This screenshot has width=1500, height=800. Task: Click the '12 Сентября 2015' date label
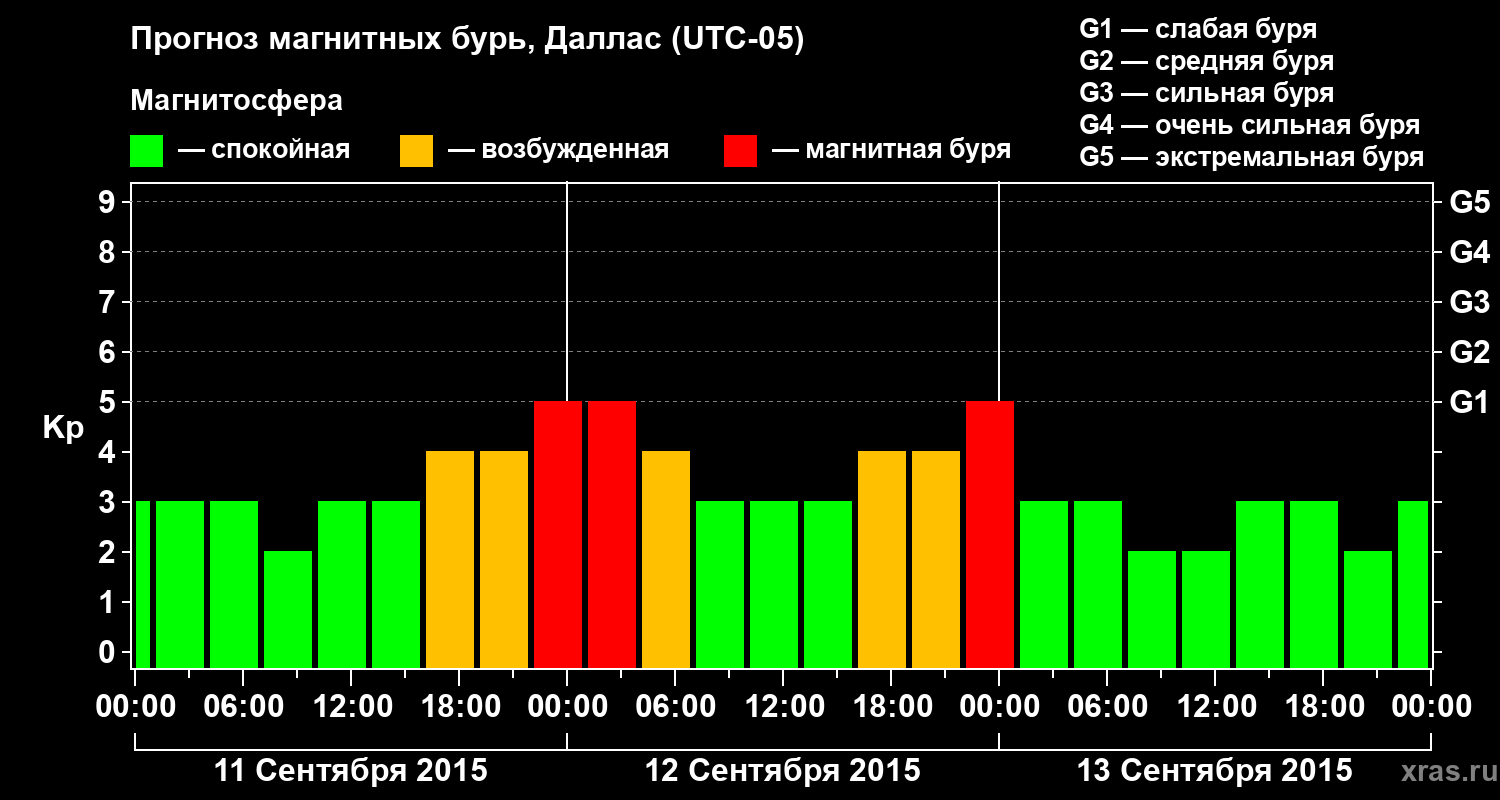[x=783, y=771]
